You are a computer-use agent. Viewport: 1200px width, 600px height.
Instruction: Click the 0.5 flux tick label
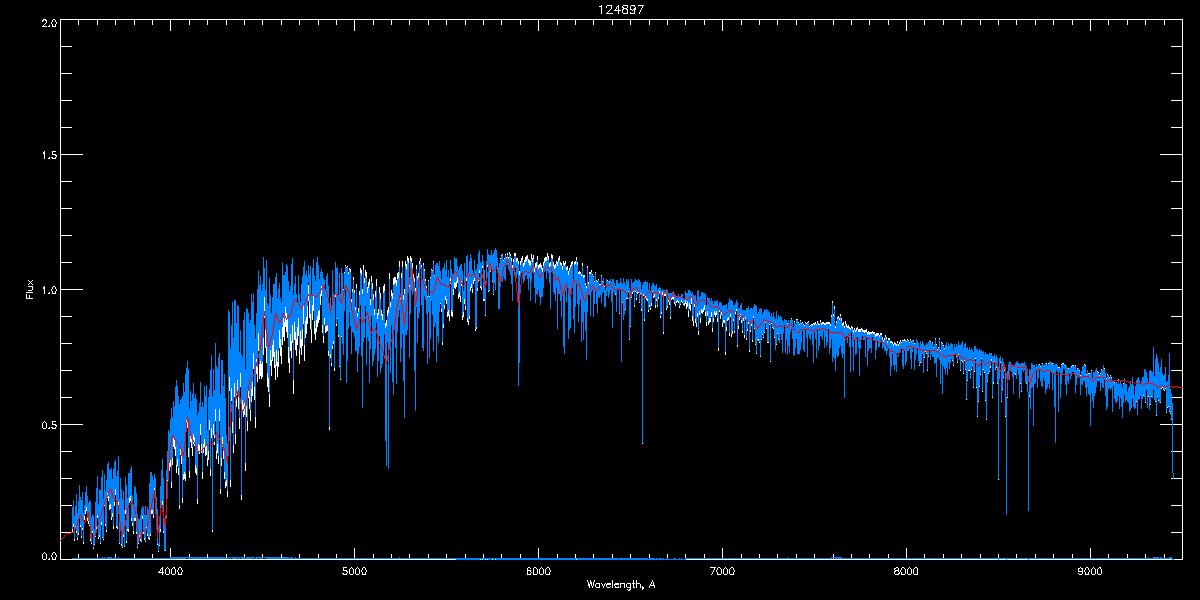(48, 424)
